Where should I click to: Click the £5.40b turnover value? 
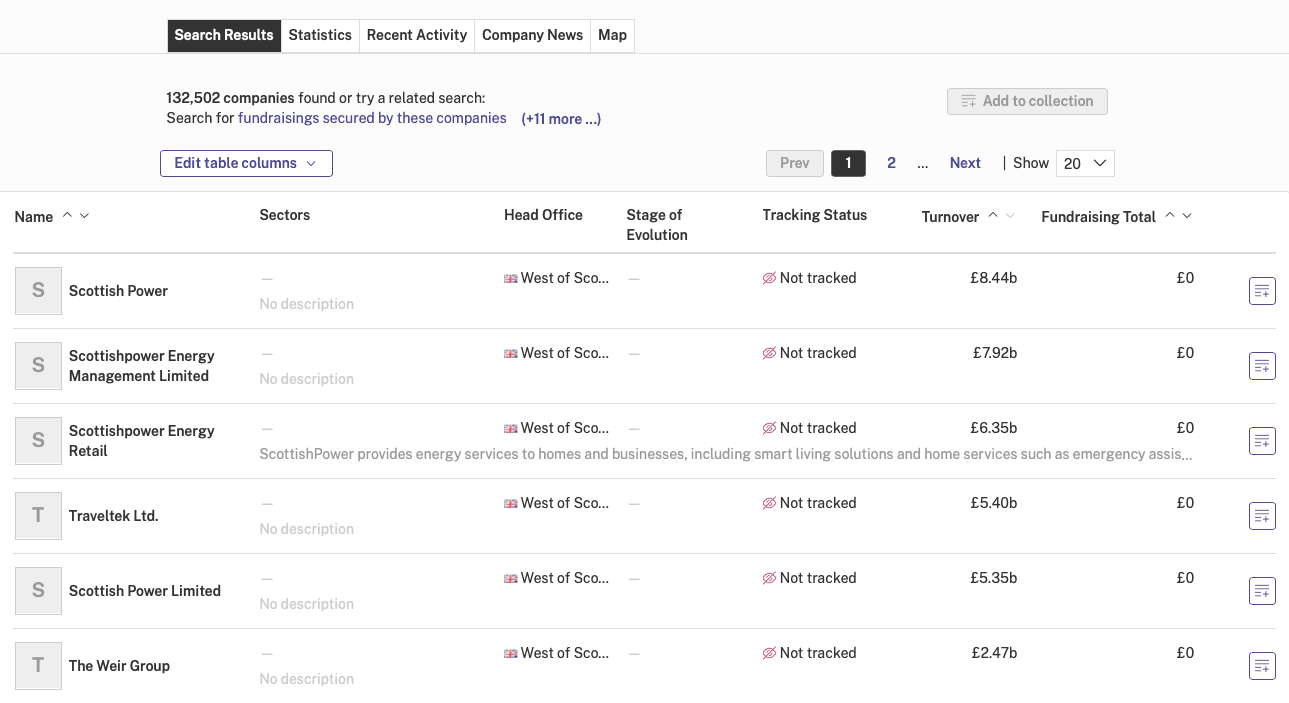pyautogui.click(x=993, y=503)
